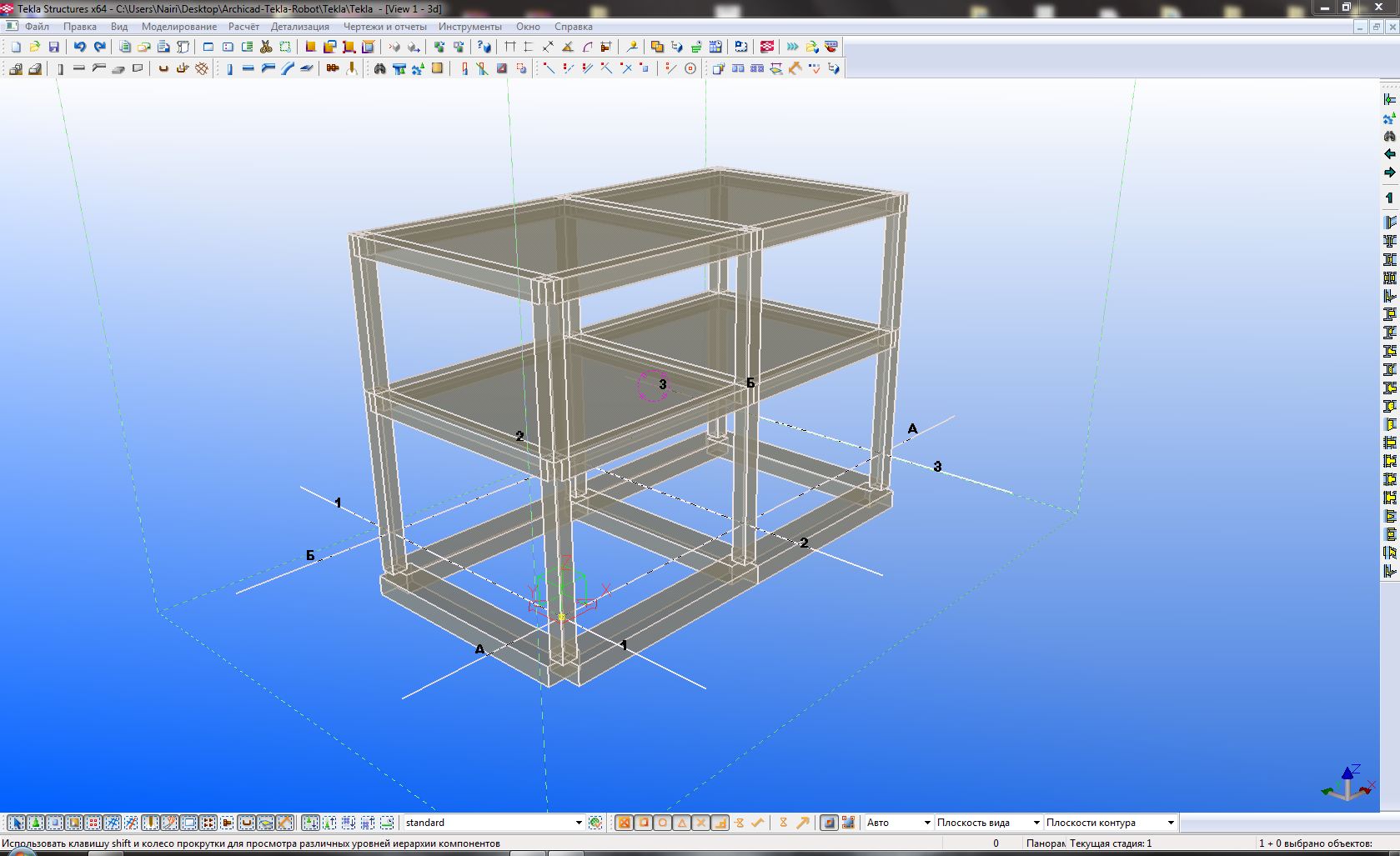
Task: Click grid label 3 in the model view
Action: pyautogui.click(x=937, y=467)
